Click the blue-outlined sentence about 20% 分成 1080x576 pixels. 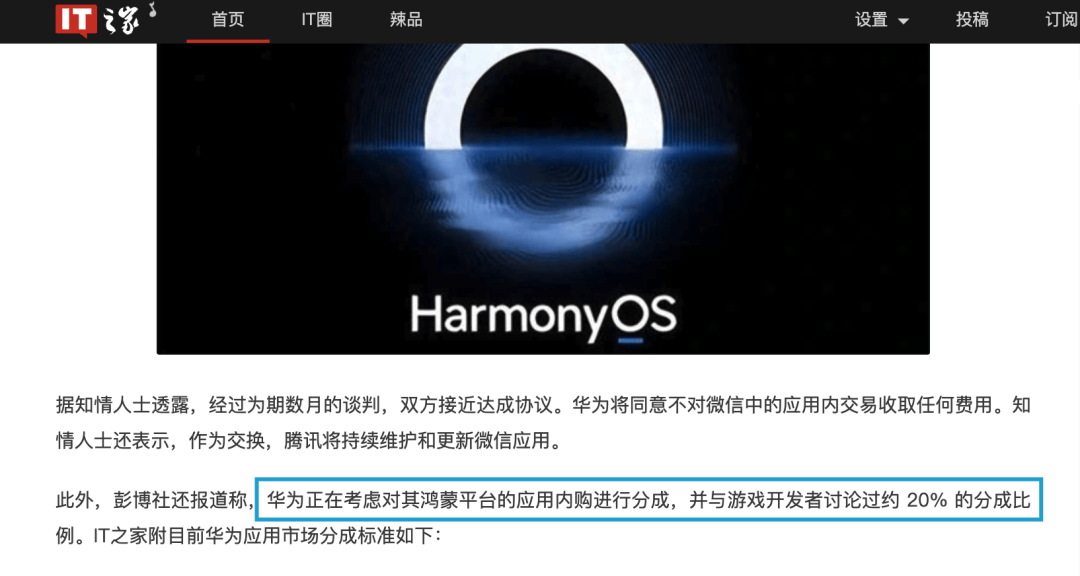click(x=648, y=500)
